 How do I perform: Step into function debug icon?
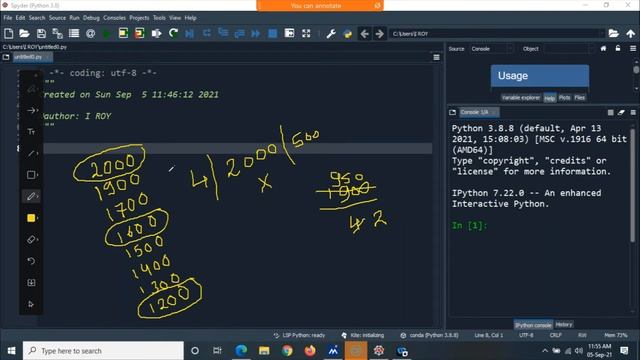(223, 33)
